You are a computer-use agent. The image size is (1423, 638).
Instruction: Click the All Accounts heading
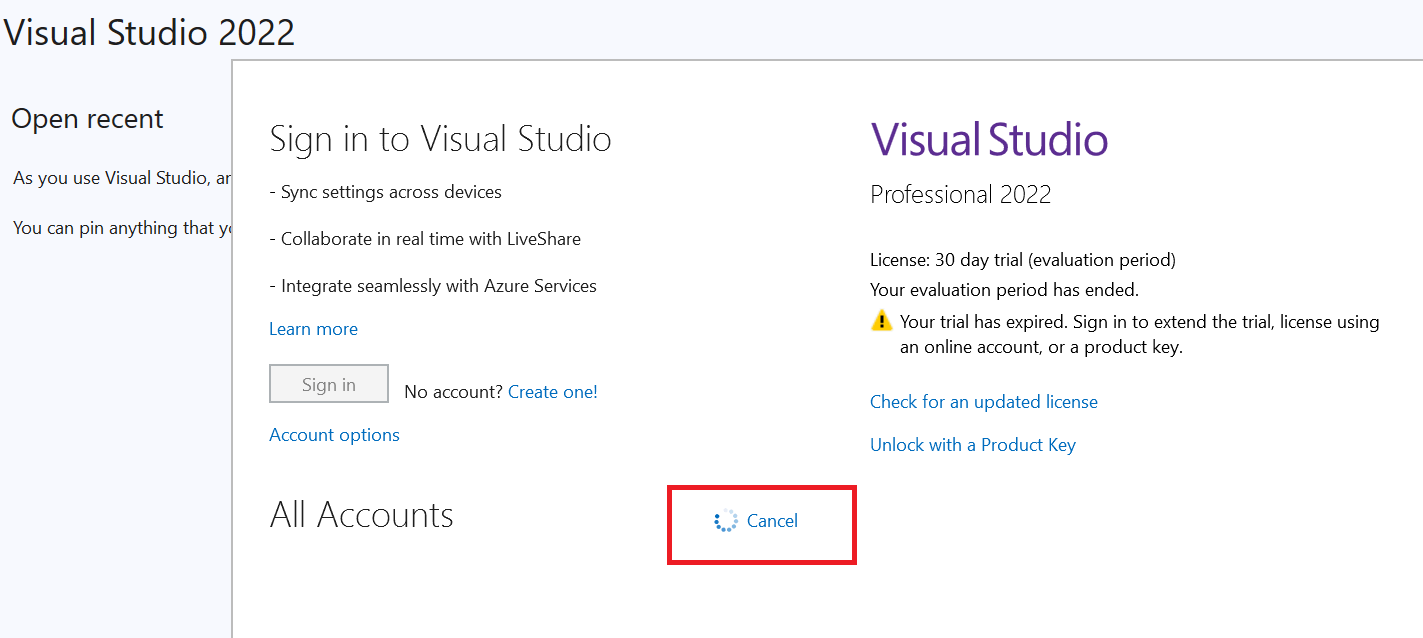pos(362,515)
